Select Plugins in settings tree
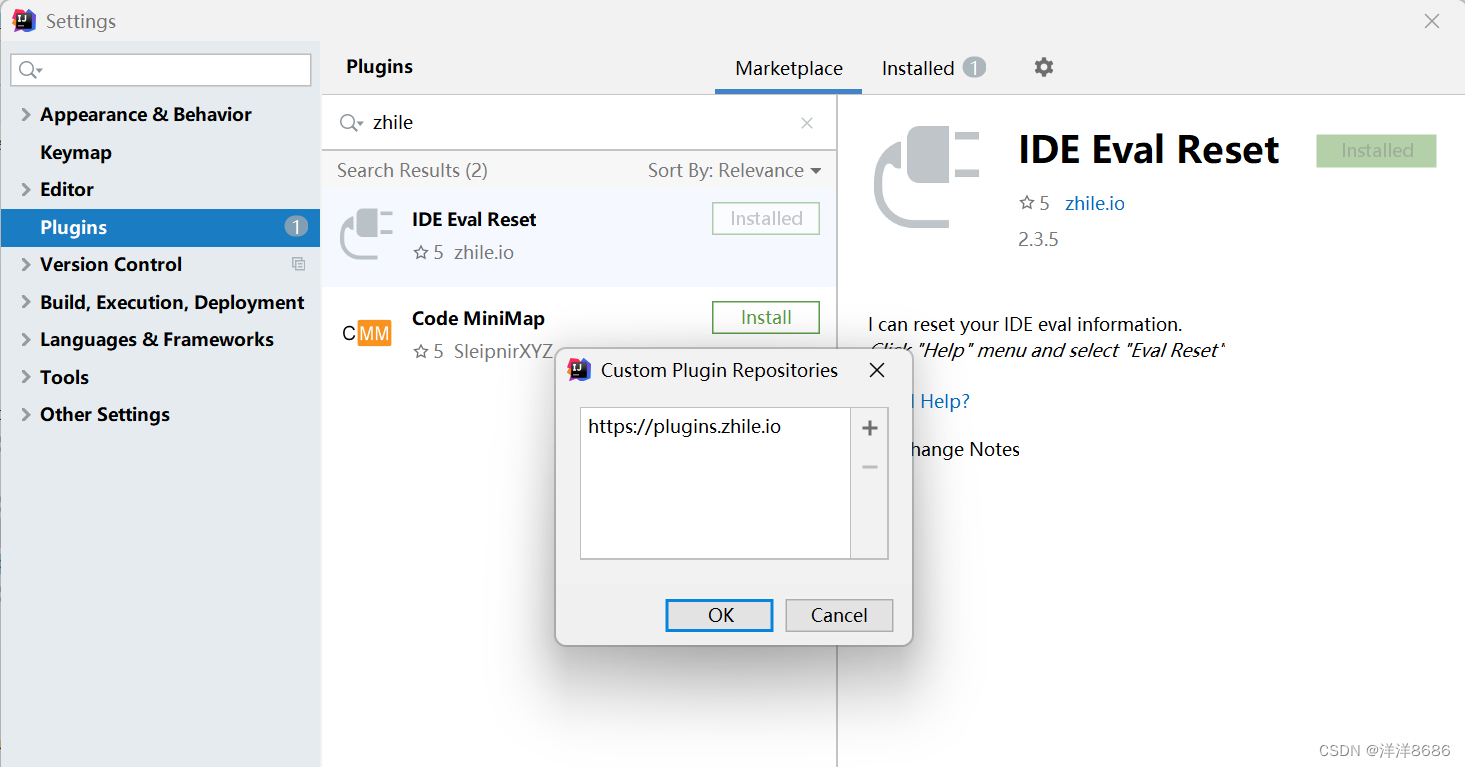This screenshot has height=767, width=1465. [x=160, y=227]
